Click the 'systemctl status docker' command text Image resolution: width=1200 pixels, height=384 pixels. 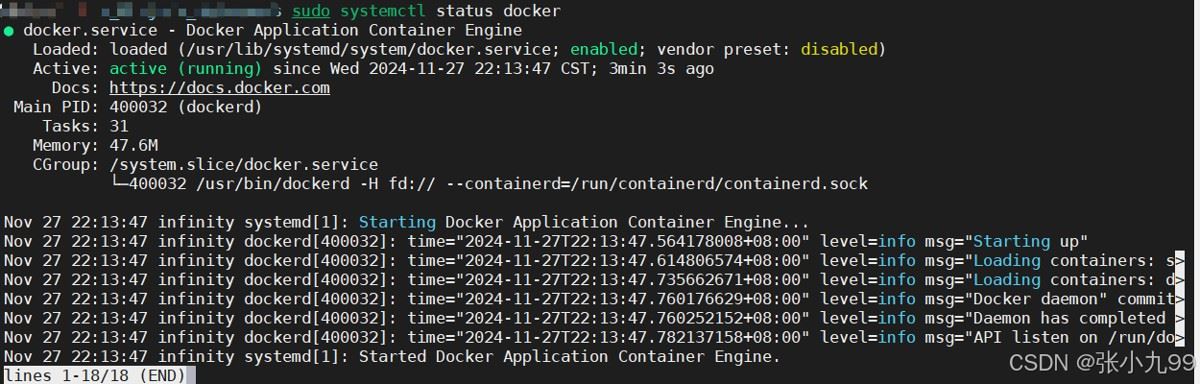[450, 11]
